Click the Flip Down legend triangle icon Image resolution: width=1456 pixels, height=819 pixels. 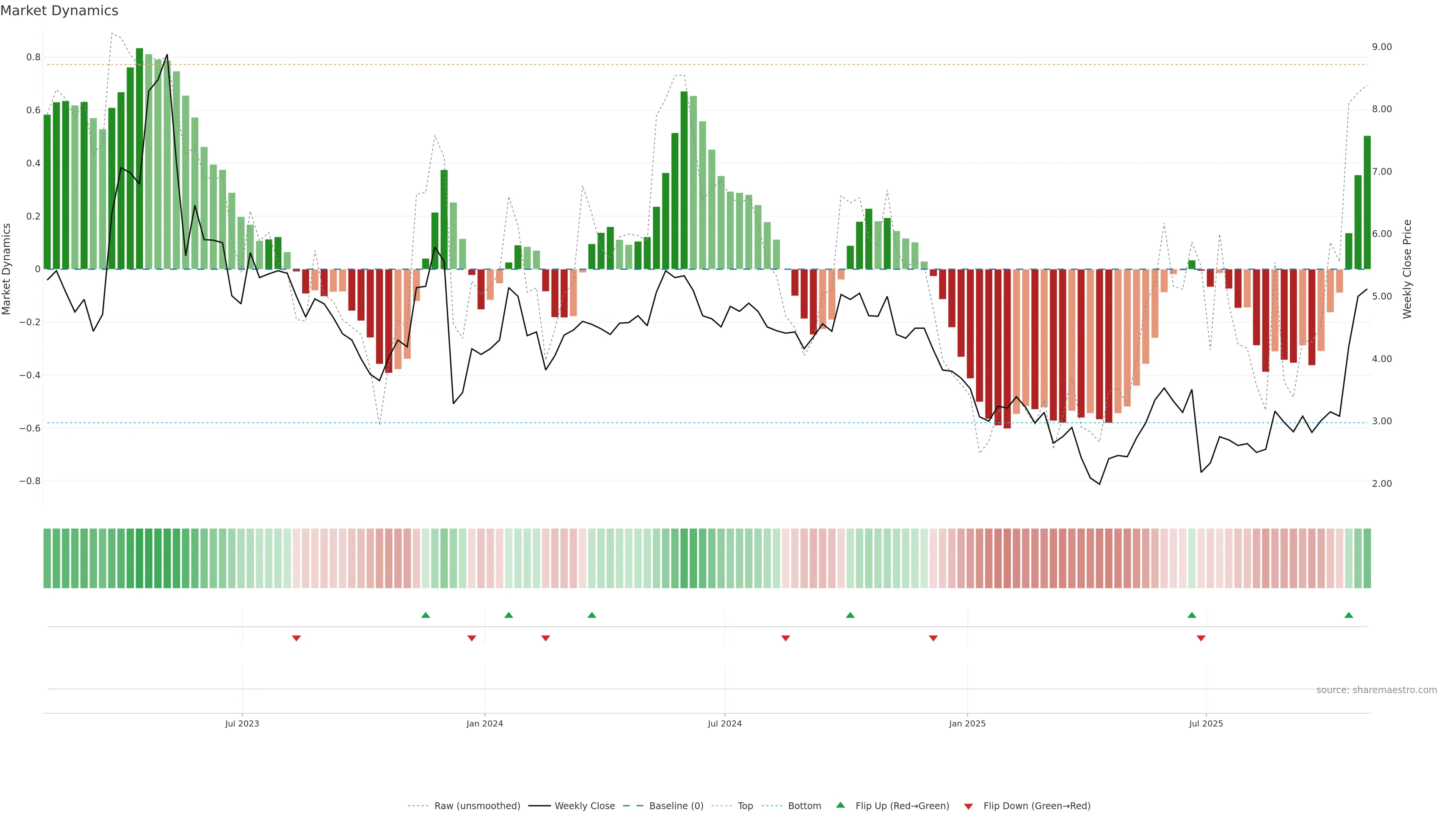(x=968, y=806)
